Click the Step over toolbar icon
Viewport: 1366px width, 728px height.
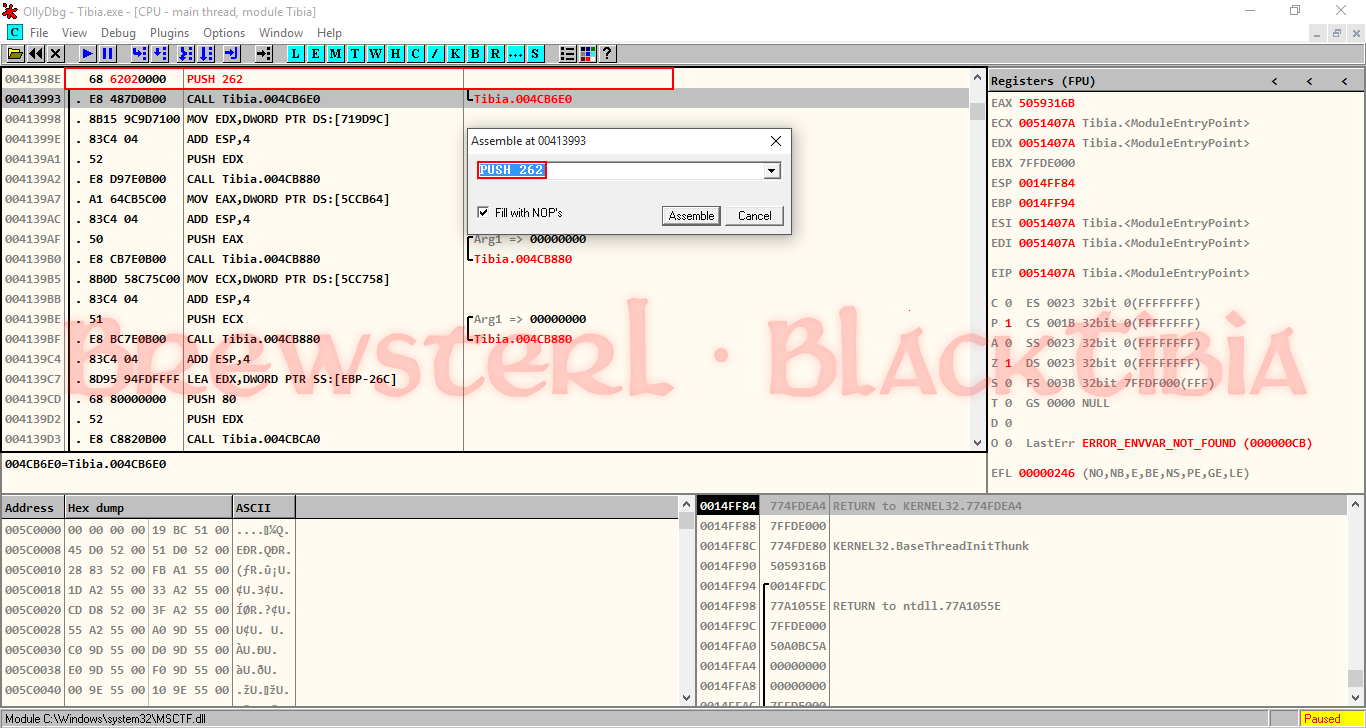pyautogui.click(x=160, y=54)
